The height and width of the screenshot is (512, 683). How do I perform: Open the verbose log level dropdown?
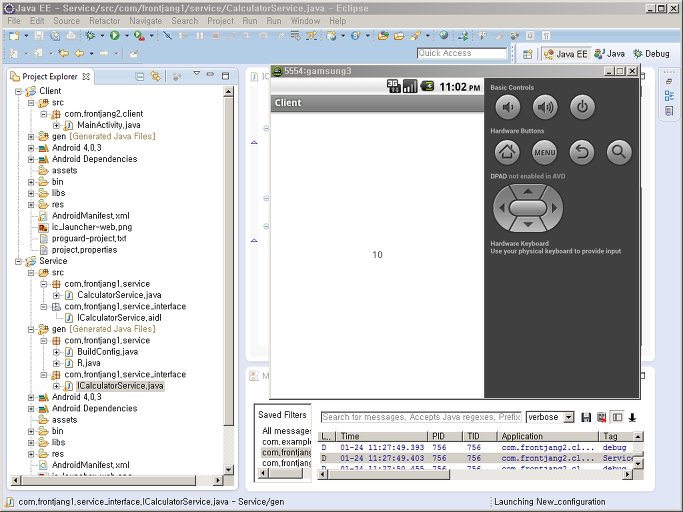pyautogui.click(x=568, y=417)
